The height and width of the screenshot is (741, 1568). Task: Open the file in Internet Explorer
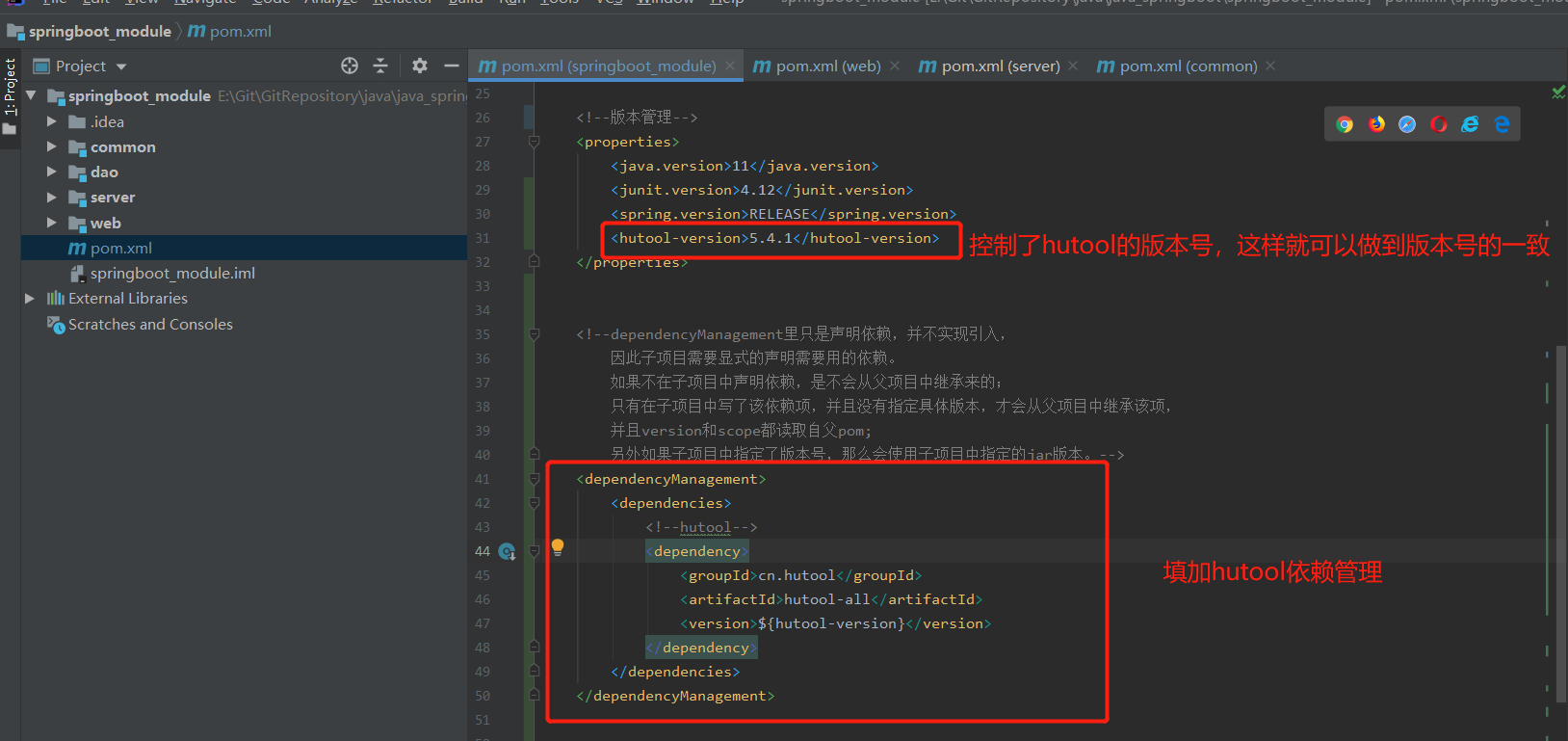click(1470, 124)
